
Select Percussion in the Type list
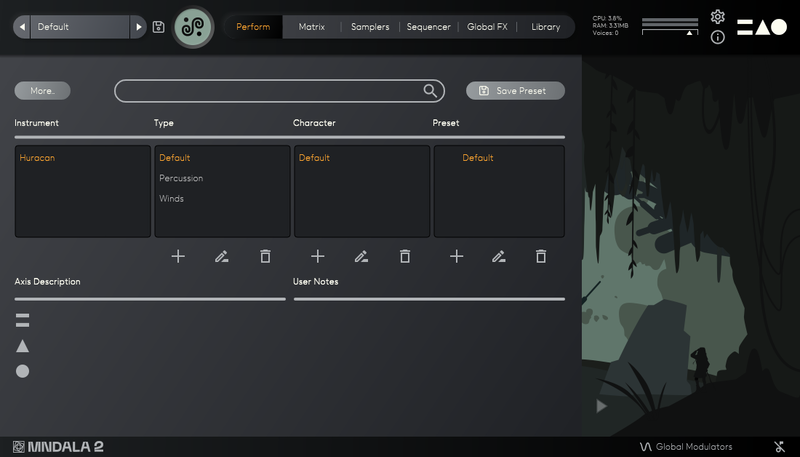(x=181, y=178)
